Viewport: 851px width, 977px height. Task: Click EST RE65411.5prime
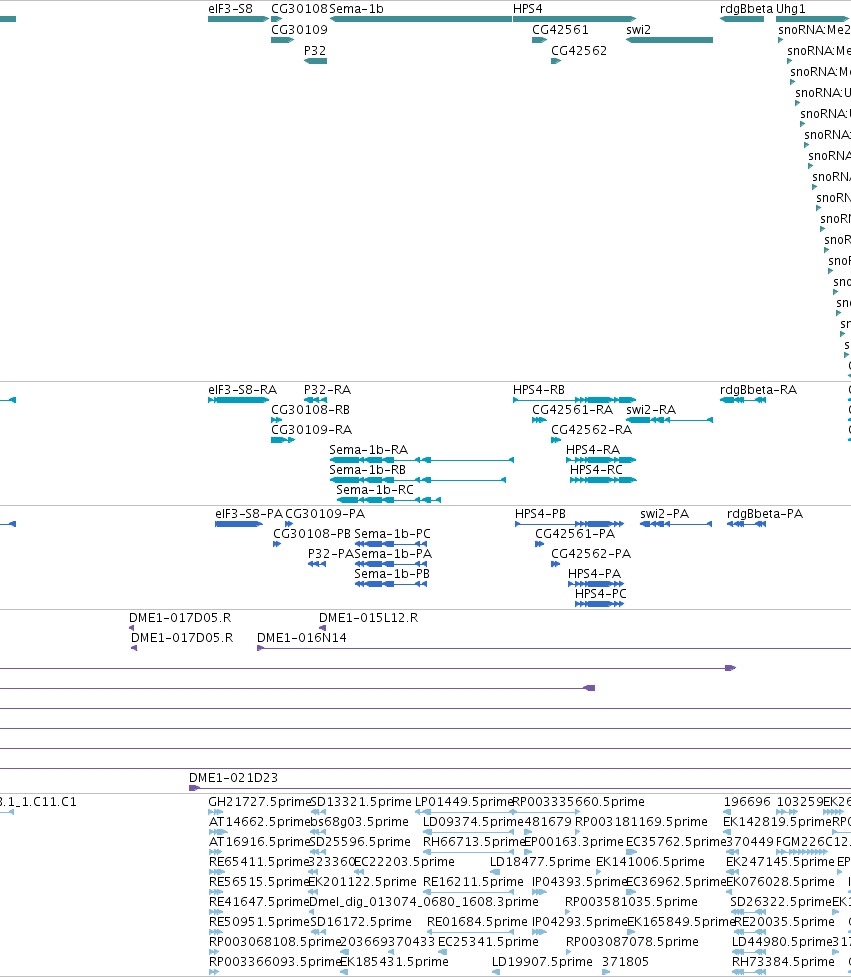(259, 862)
